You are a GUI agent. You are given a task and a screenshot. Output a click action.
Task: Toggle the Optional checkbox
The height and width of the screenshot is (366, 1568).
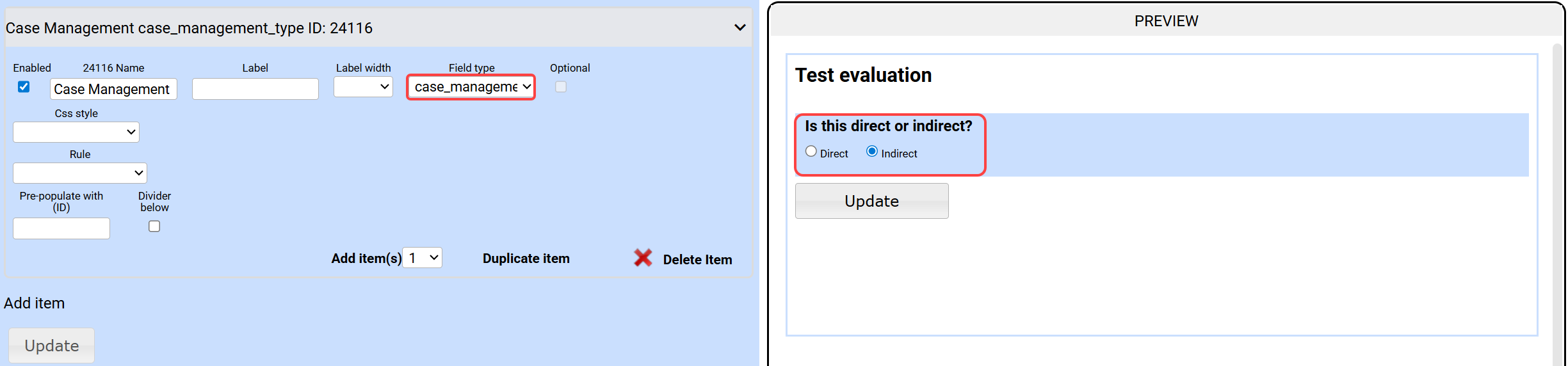click(x=561, y=87)
